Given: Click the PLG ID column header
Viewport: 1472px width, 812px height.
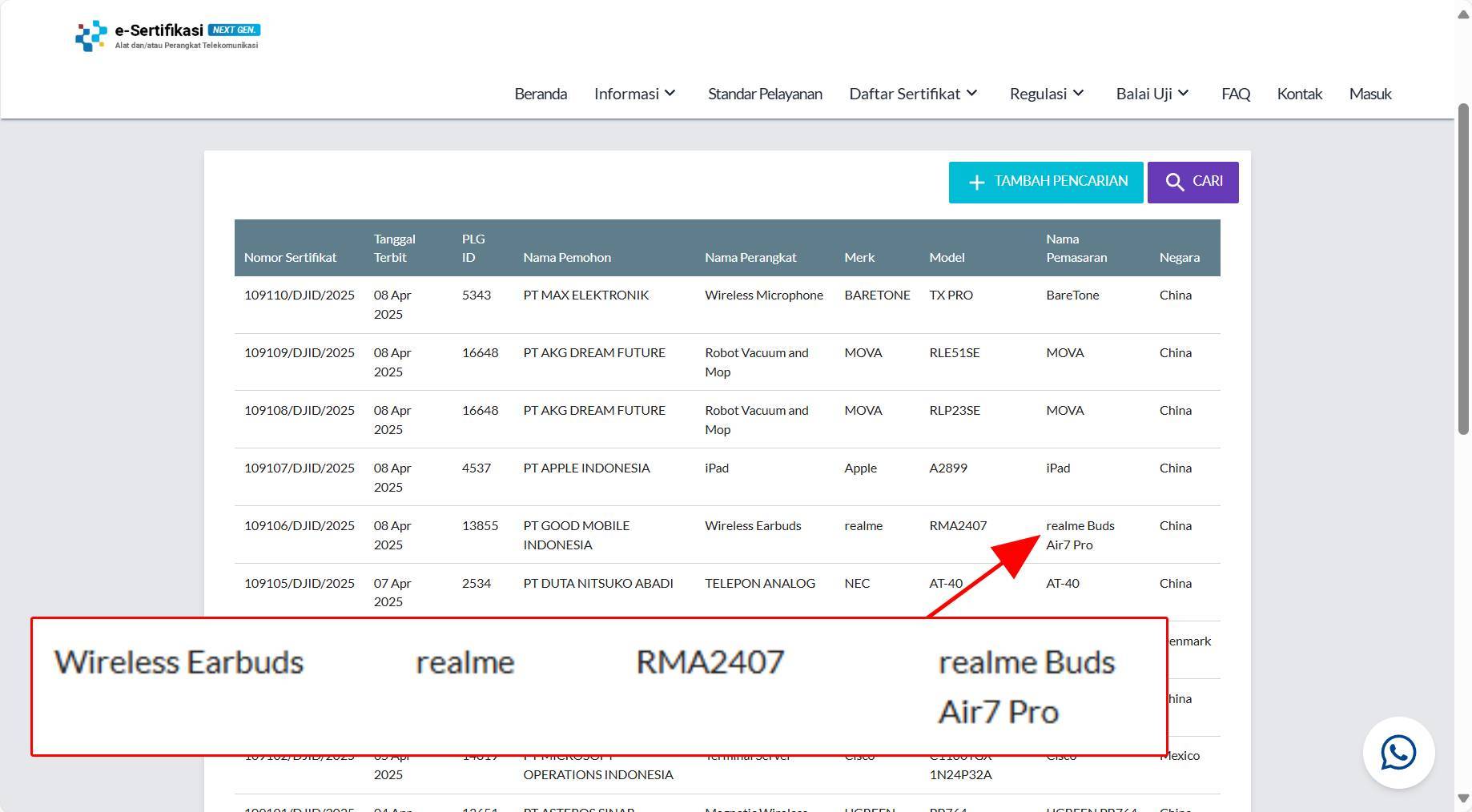Looking at the screenshot, I should pos(473,248).
